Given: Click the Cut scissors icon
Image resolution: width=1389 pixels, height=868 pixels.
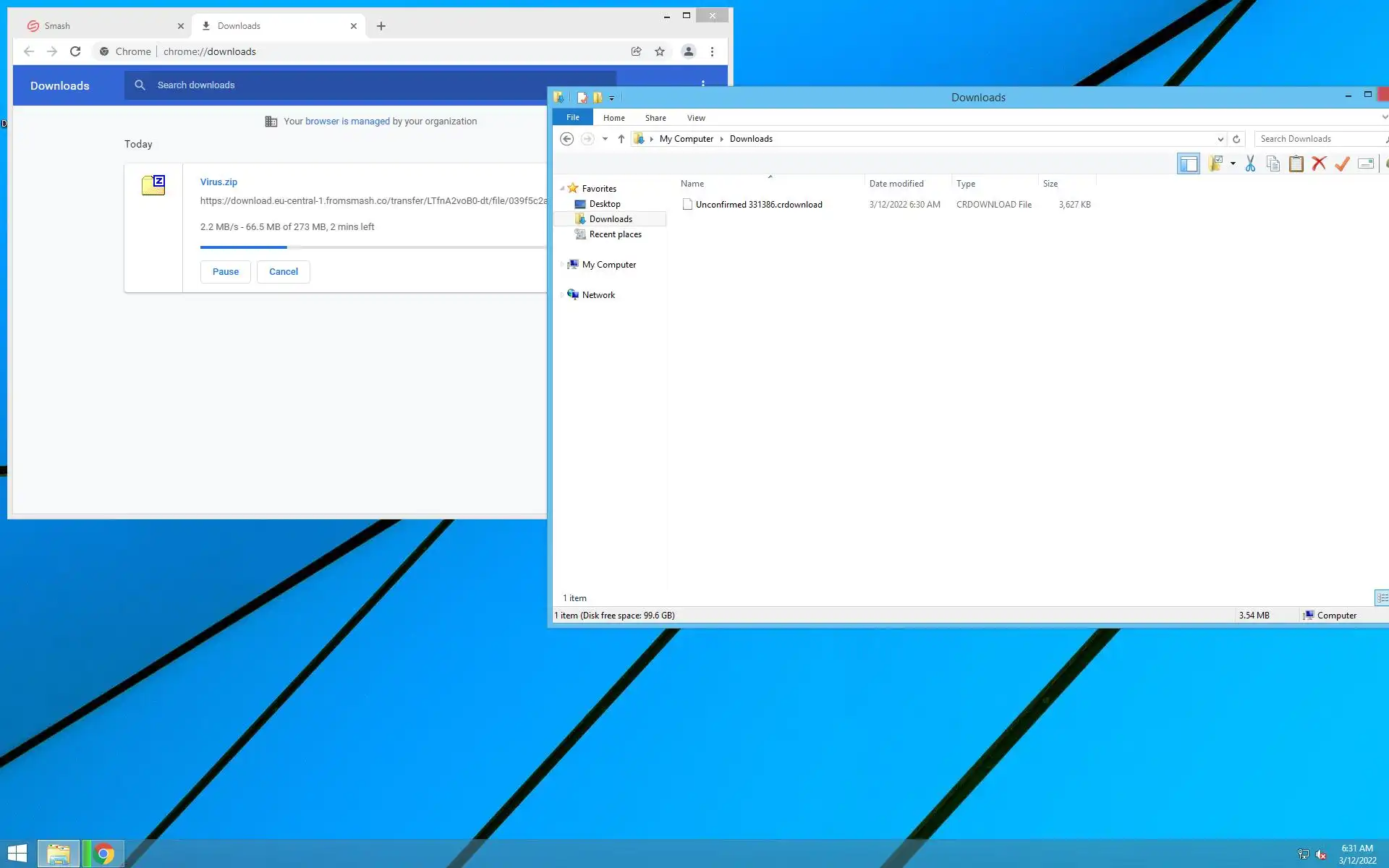Looking at the screenshot, I should pyautogui.click(x=1250, y=164).
